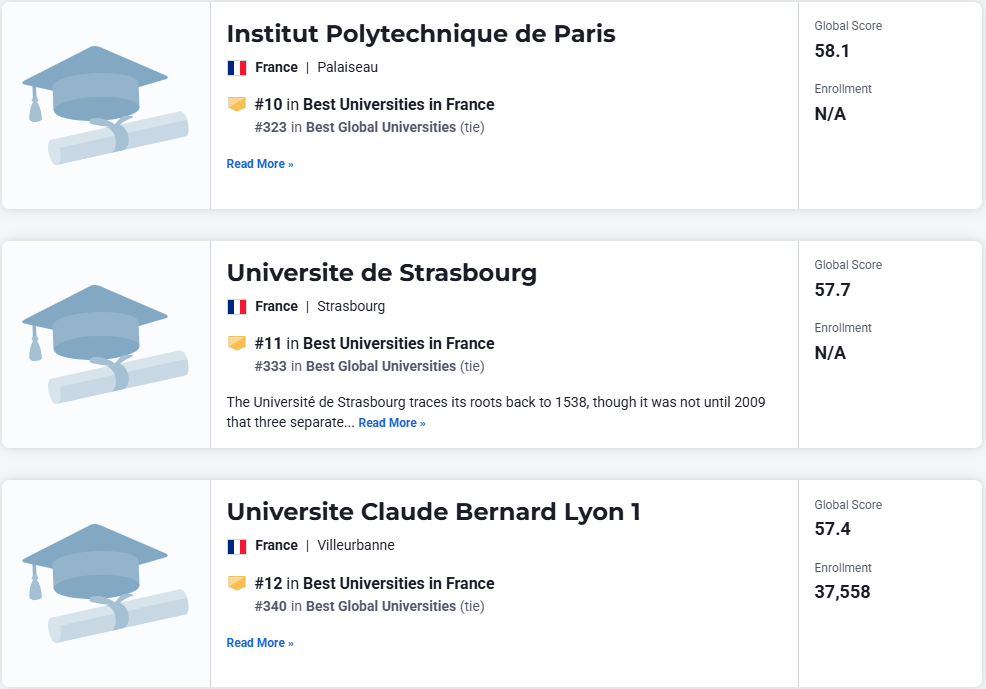The image size is (986, 689).
Task: Open Best Universities in France link at #10
Action: [399, 104]
